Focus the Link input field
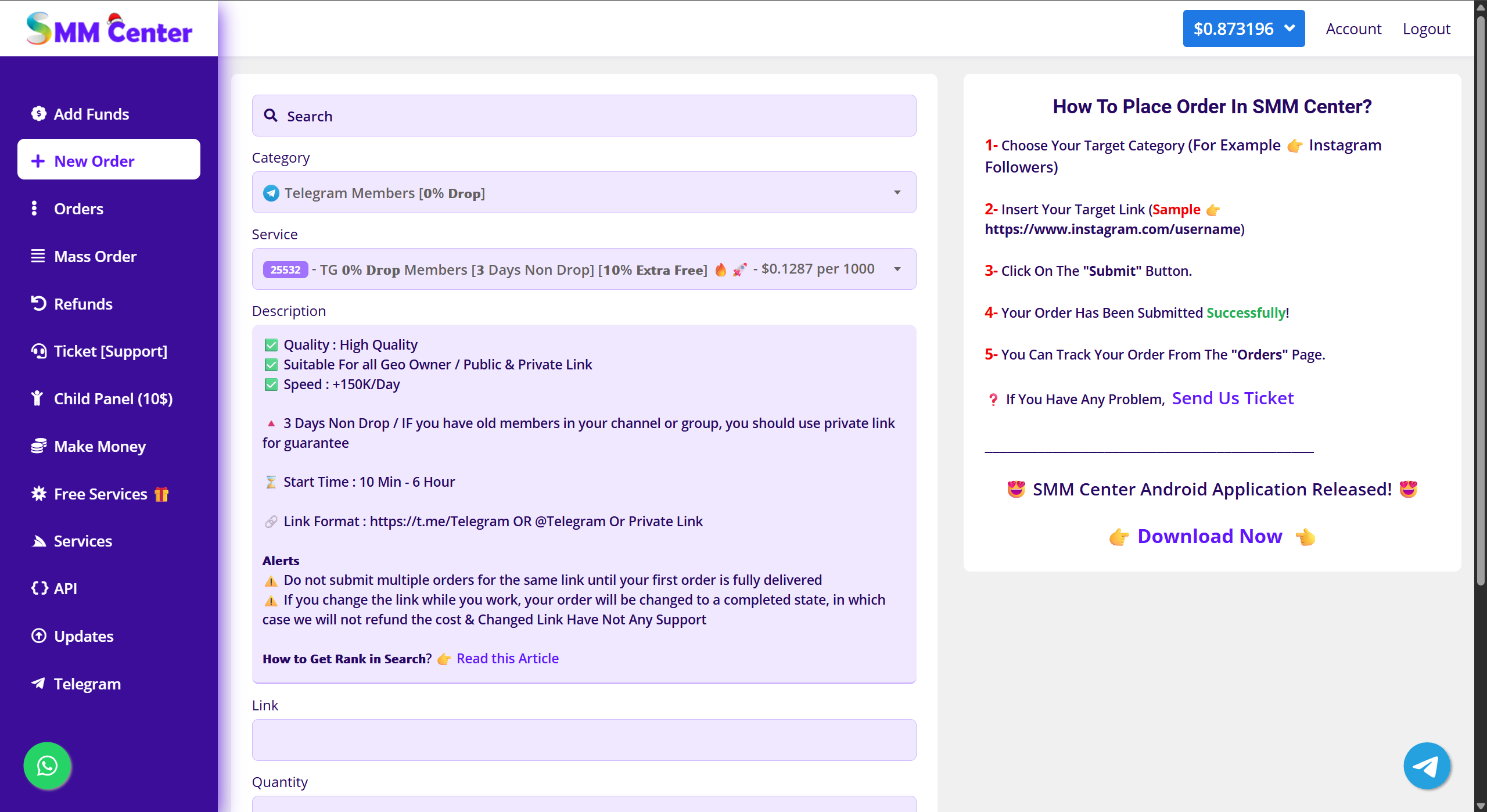The height and width of the screenshot is (812, 1487). tap(584, 740)
